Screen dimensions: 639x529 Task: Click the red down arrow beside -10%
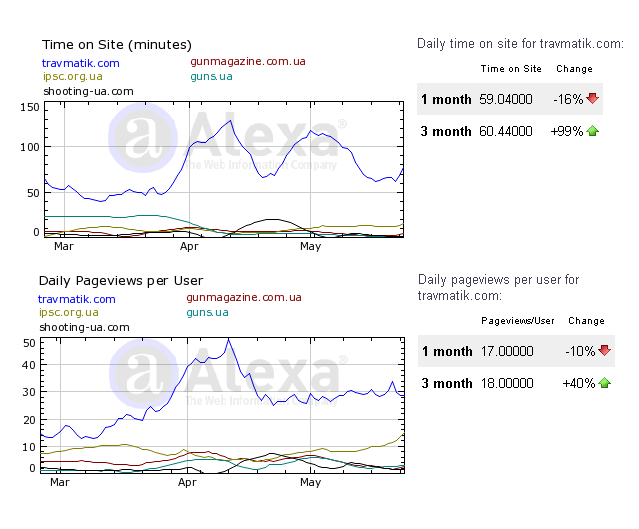(604, 350)
